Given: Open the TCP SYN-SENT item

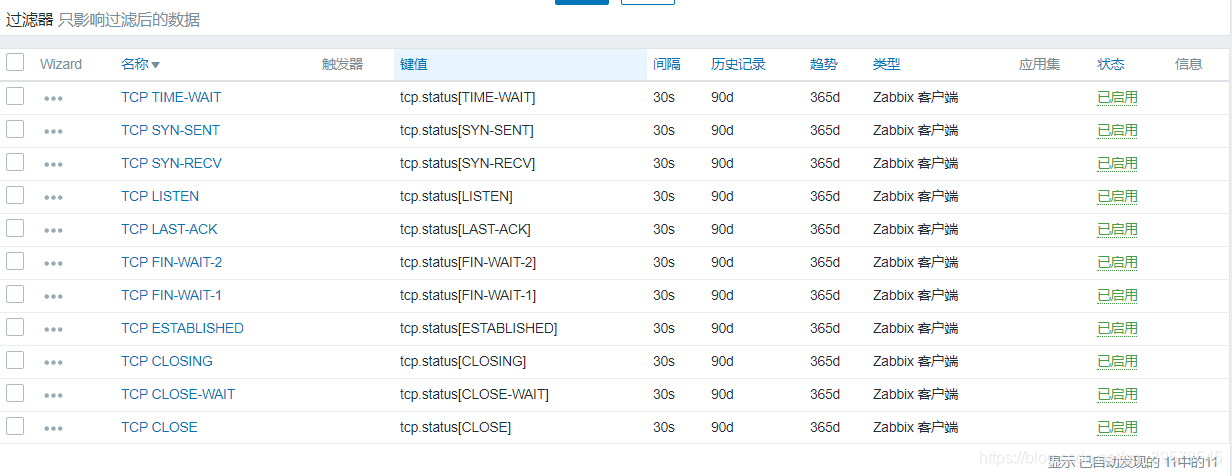Looking at the screenshot, I should coord(170,130).
